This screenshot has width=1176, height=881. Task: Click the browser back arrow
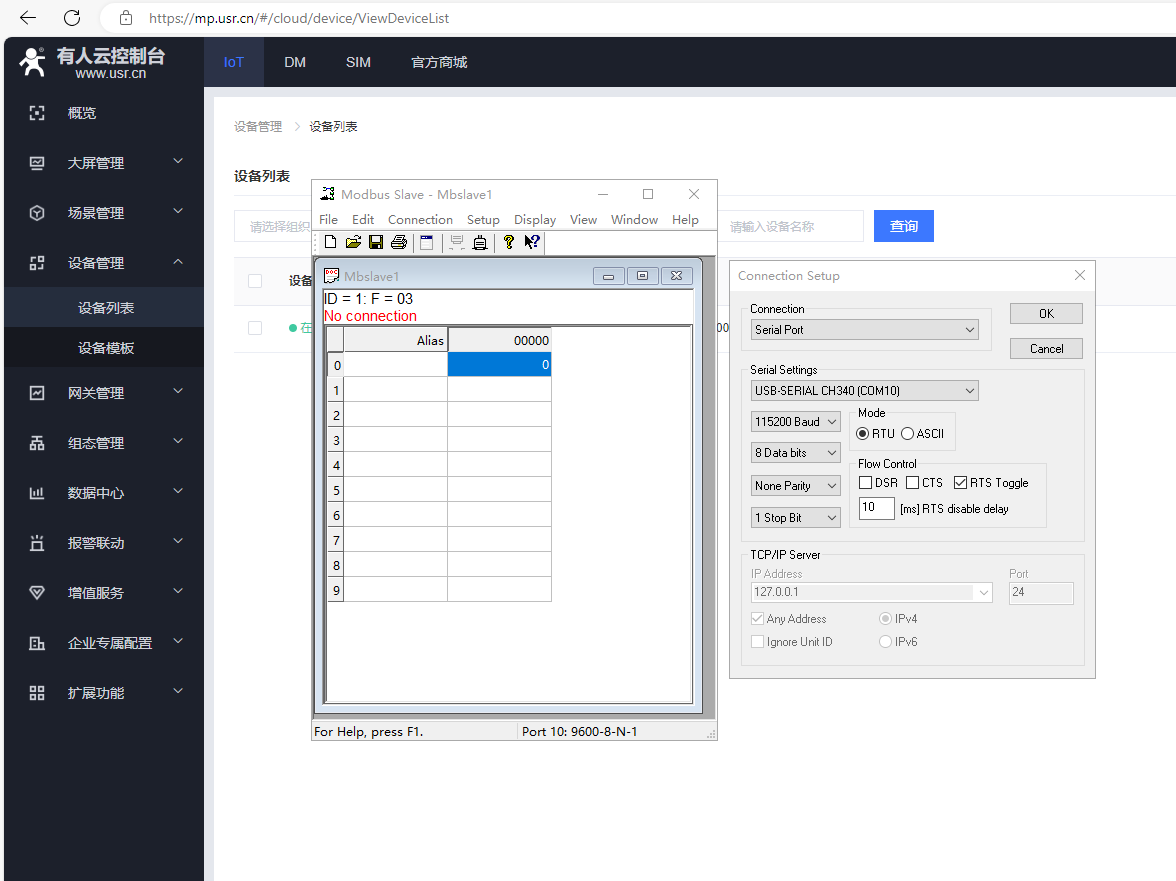(x=28, y=18)
